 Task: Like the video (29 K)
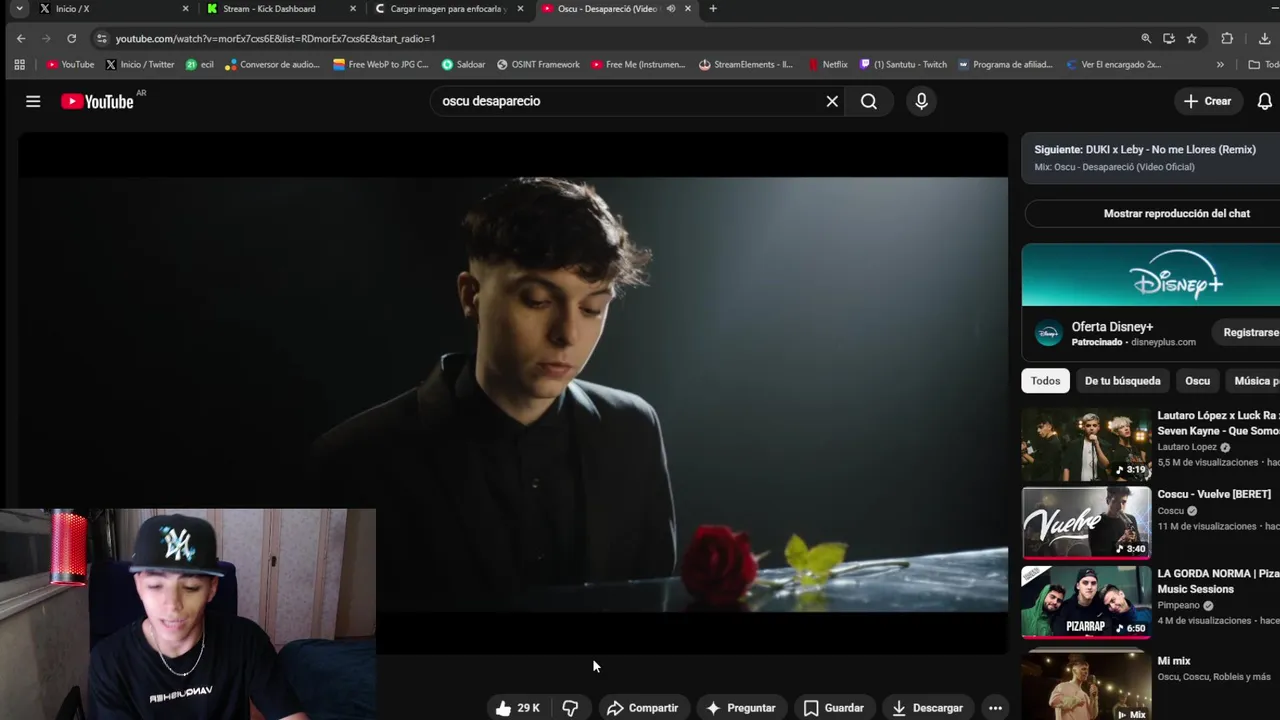(517, 707)
